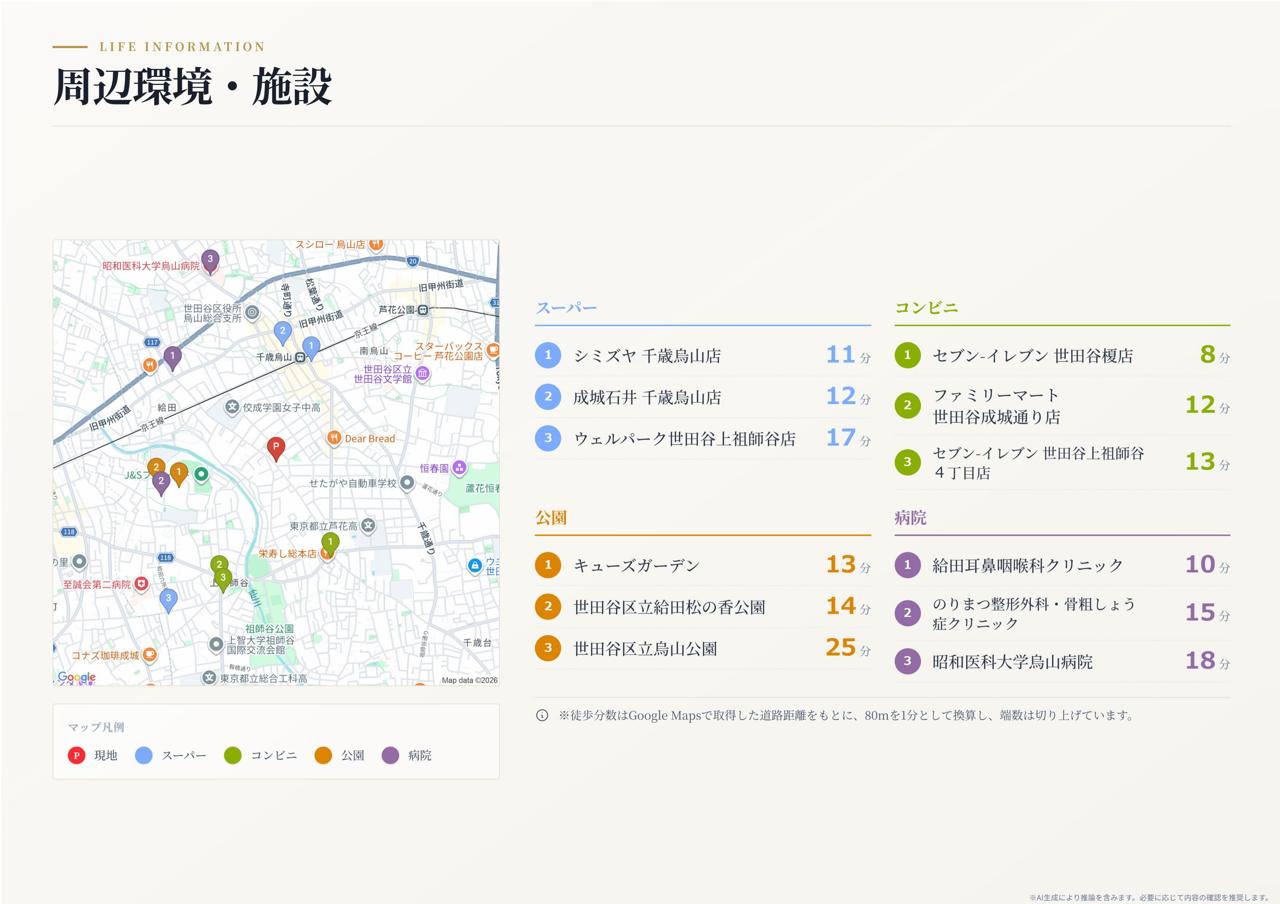The height and width of the screenshot is (904, 1280).
Task: Click the red 現地 legend swatch
Action: click(x=76, y=755)
